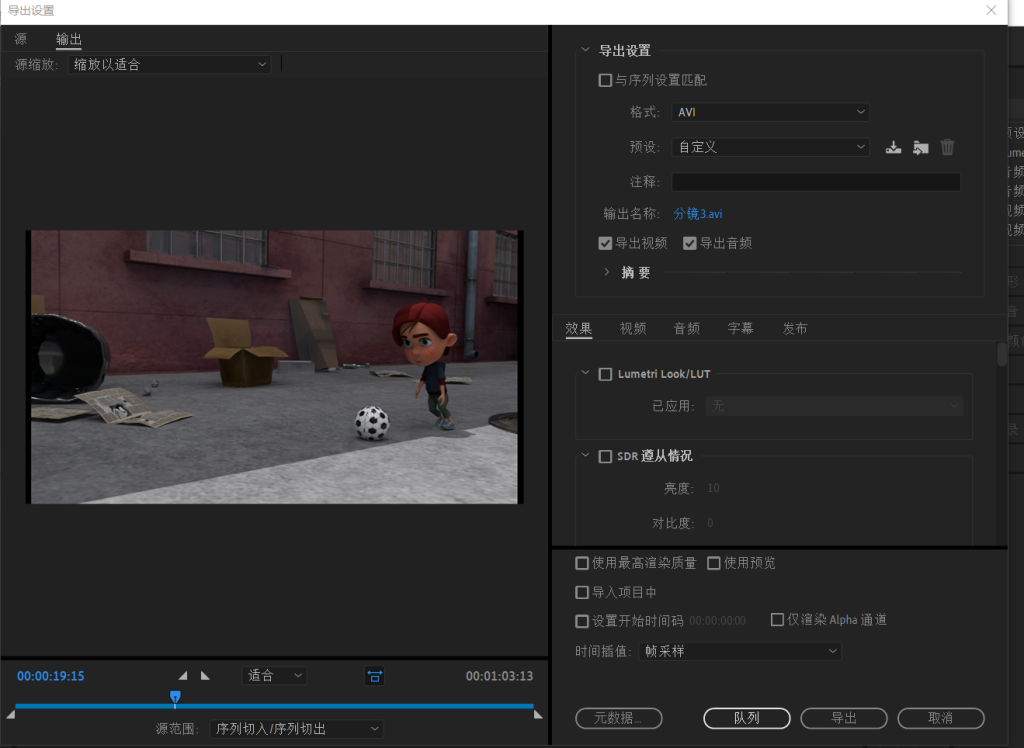Select the 效果 tab
The height and width of the screenshot is (748, 1024).
coord(579,329)
